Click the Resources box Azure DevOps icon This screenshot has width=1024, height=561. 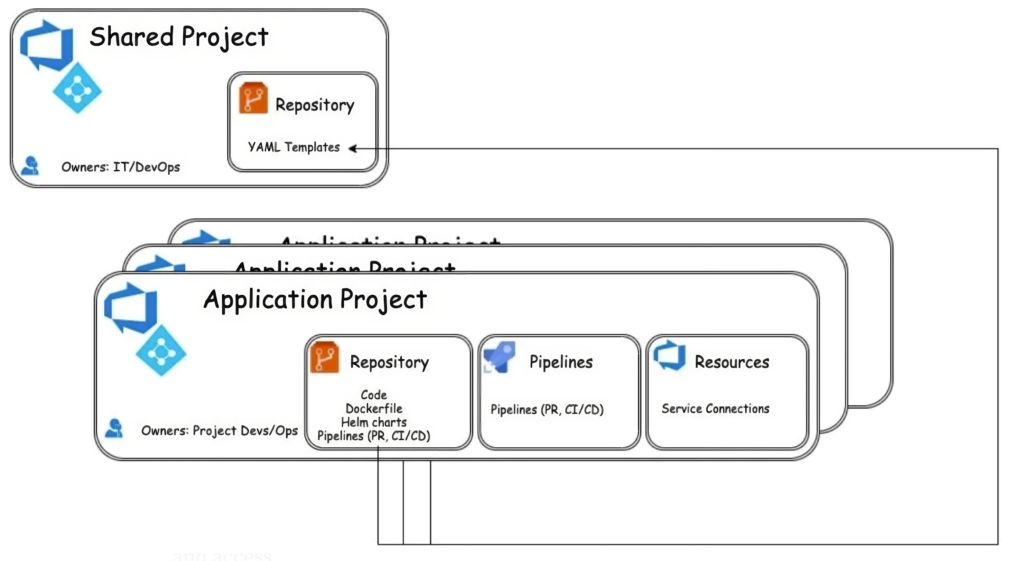click(669, 355)
